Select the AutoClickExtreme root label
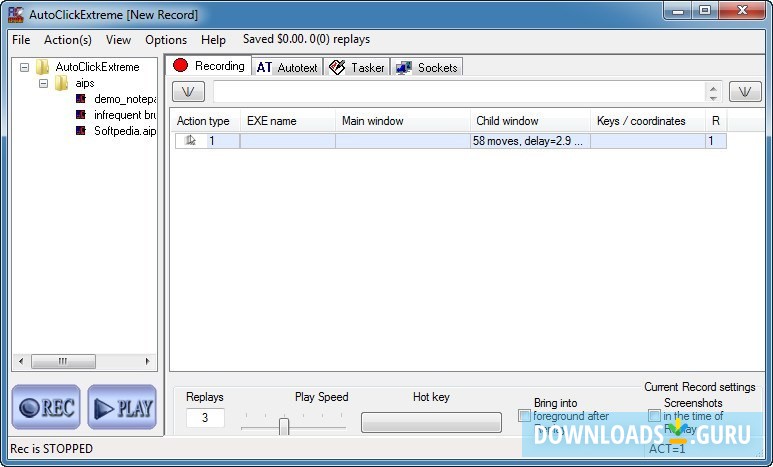Viewport: 773px width, 467px height. click(x=97, y=67)
